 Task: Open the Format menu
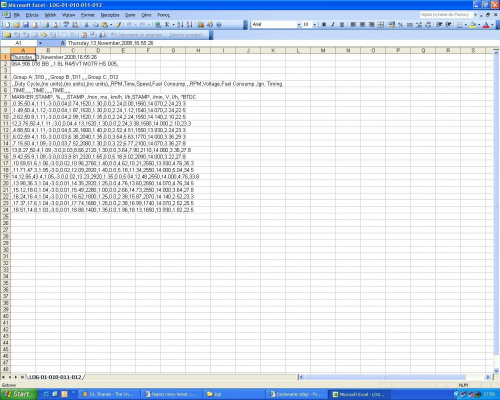tap(88, 15)
